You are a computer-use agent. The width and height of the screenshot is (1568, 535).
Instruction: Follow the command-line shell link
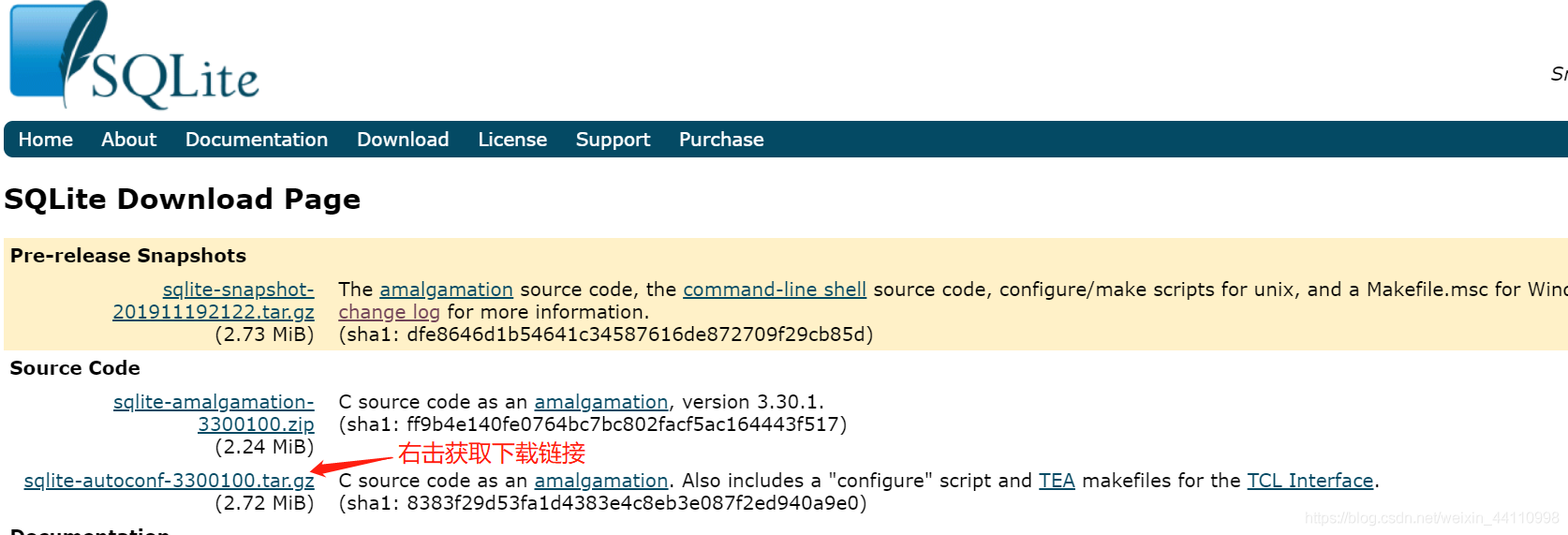pos(775,290)
